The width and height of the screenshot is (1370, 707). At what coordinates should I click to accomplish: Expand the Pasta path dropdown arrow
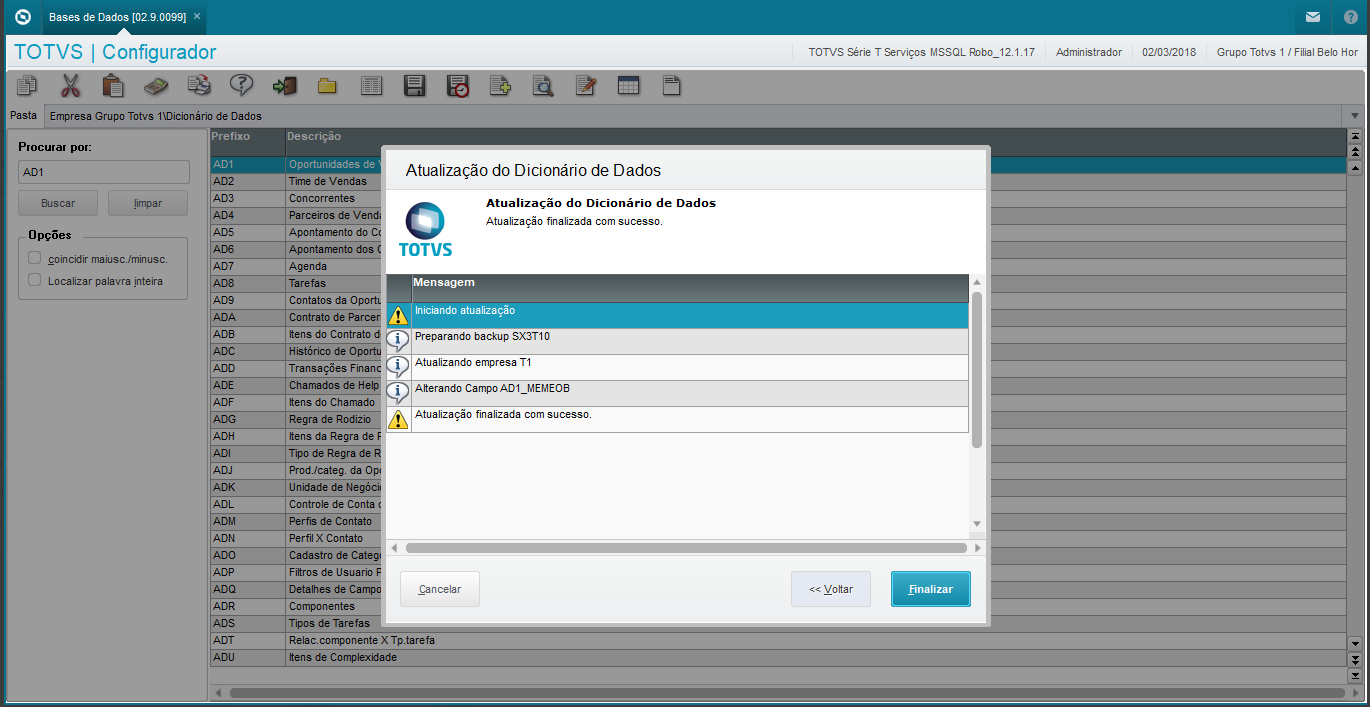(1355, 116)
